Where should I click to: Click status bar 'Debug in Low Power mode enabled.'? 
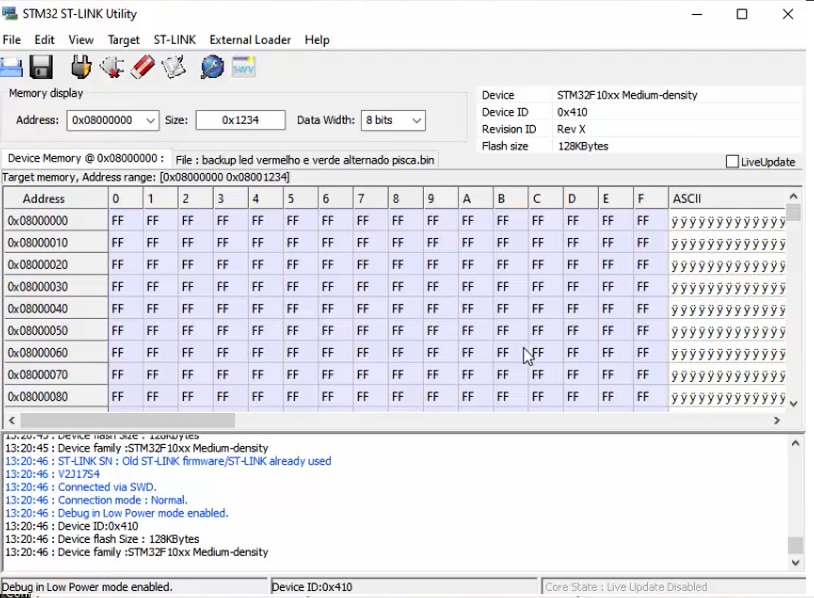coord(87,587)
